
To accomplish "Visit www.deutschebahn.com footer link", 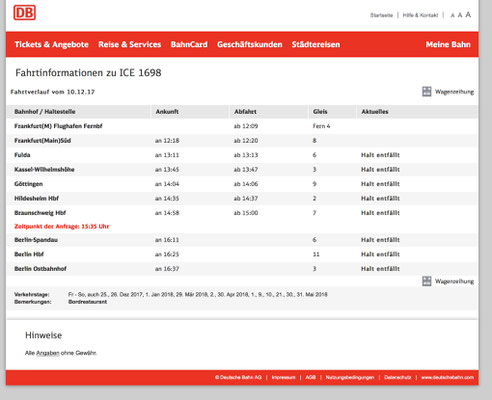I will (x=447, y=377).
